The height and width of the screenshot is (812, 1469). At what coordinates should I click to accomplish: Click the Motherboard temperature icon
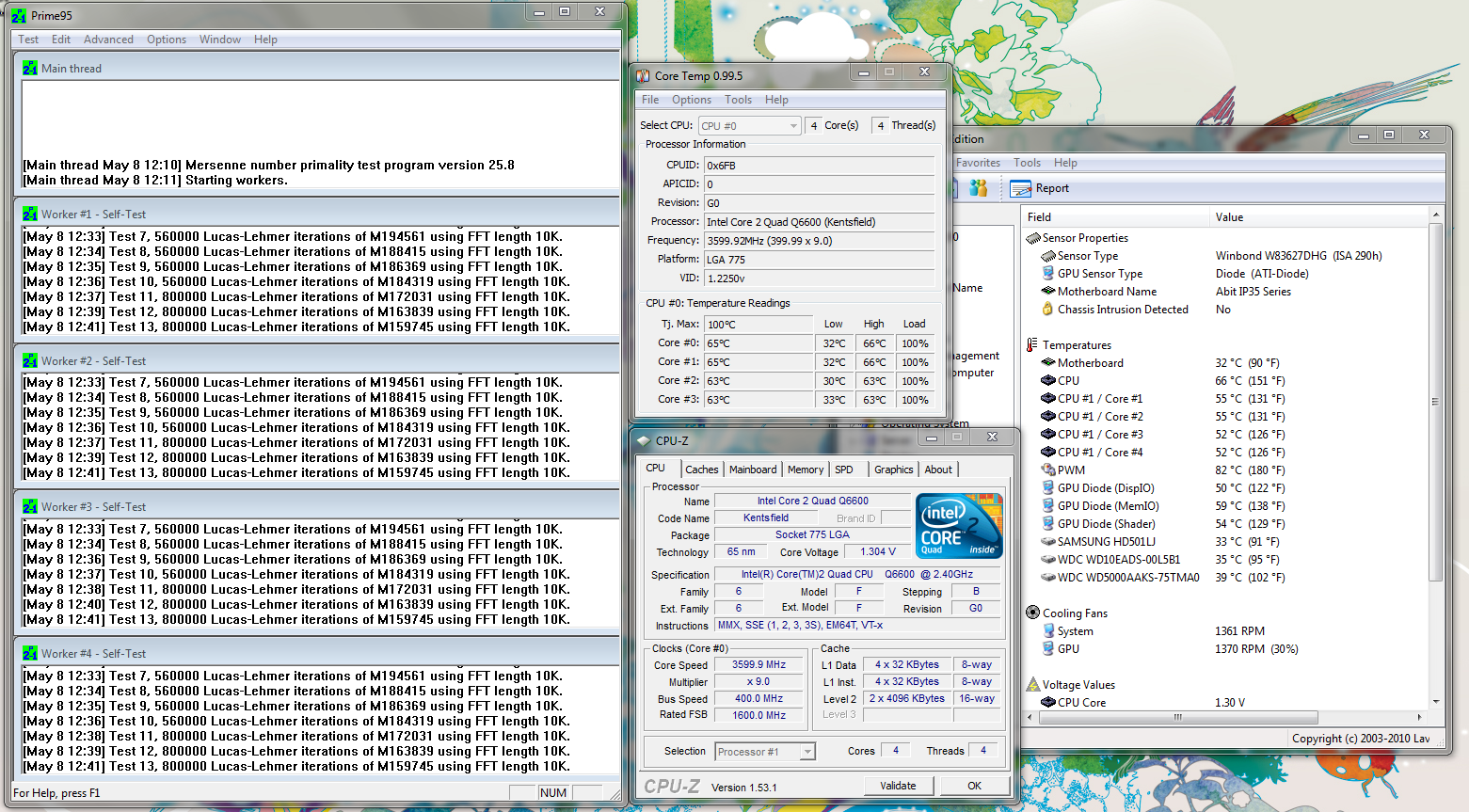(1048, 362)
